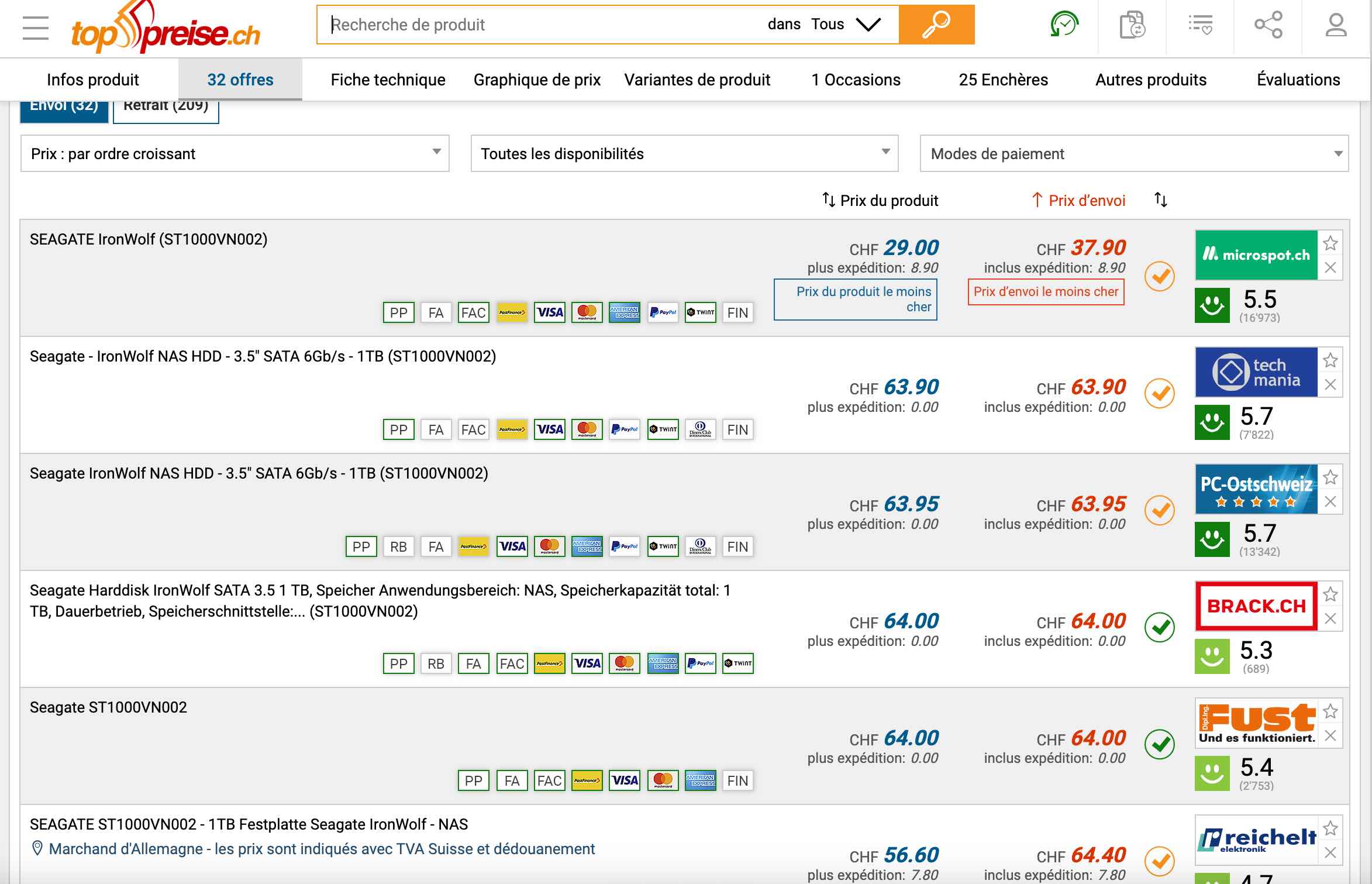This screenshot has height=884, width=1372.
Task: Open the wishlist icon with heart
Action: pyautogui.click(x=1200, y=25)
